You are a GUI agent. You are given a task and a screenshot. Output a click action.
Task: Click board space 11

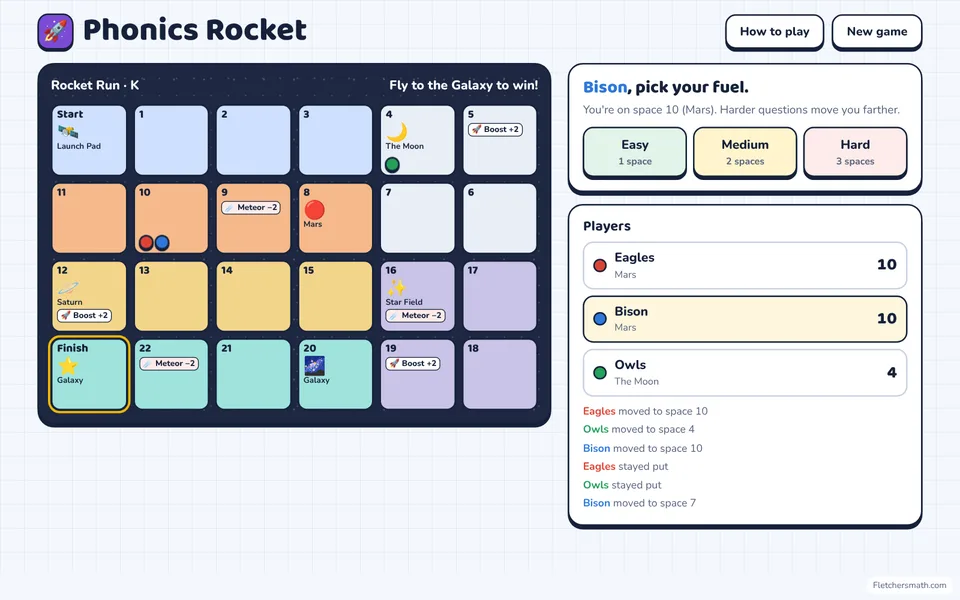point(89,218)
